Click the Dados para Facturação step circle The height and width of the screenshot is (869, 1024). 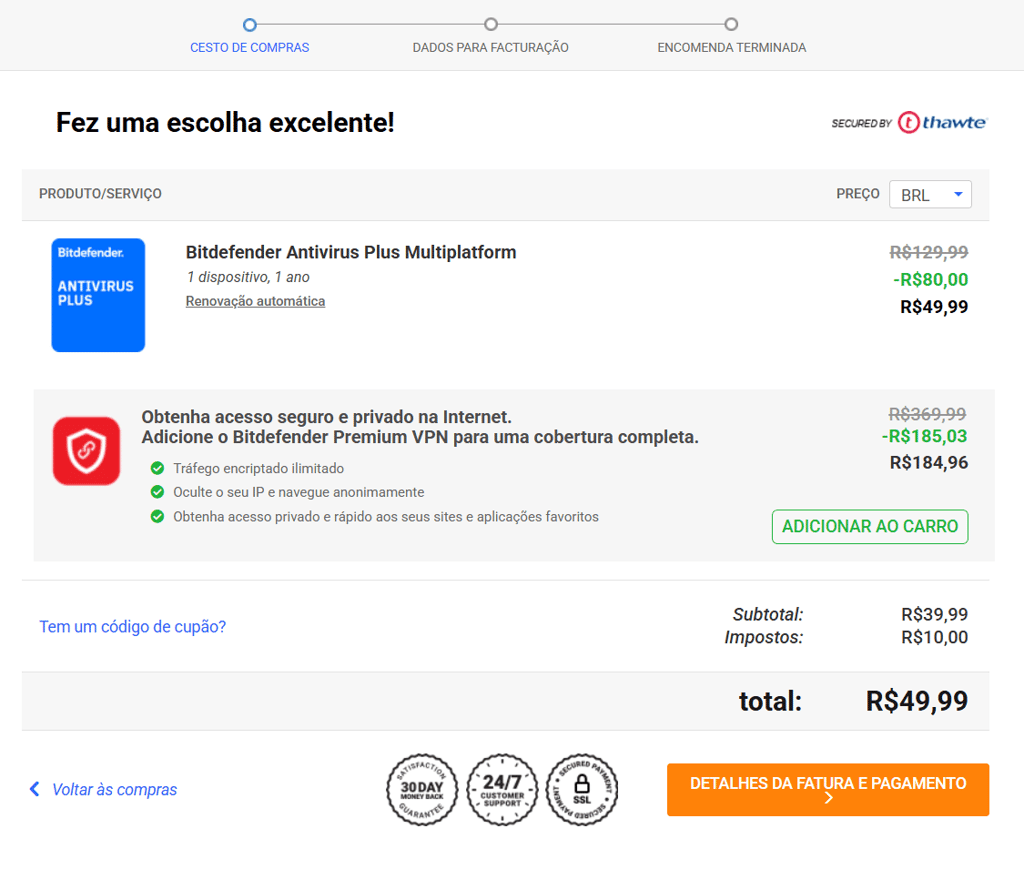click(490, 24)
